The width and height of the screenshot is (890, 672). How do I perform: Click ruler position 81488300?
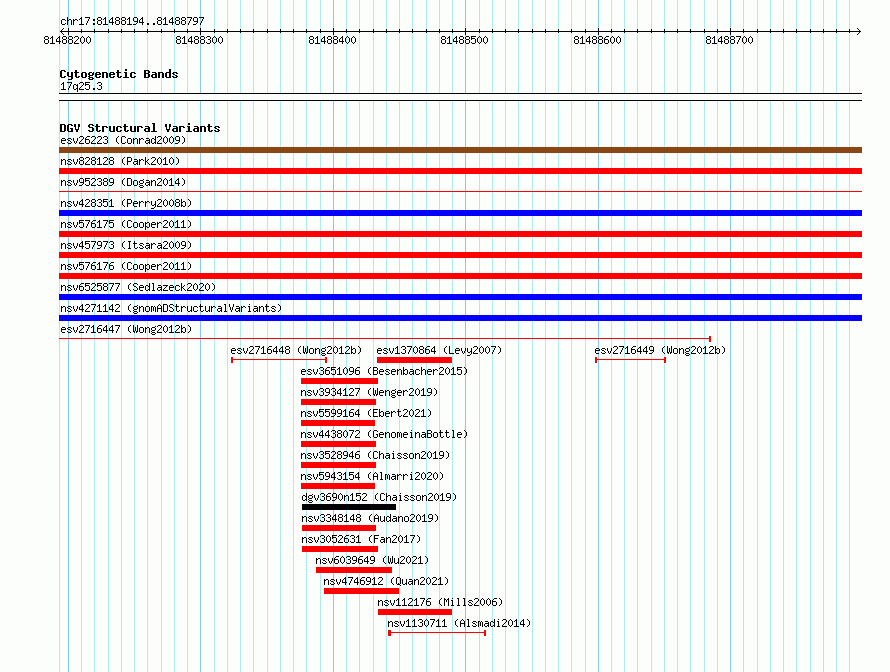(199, 40)
